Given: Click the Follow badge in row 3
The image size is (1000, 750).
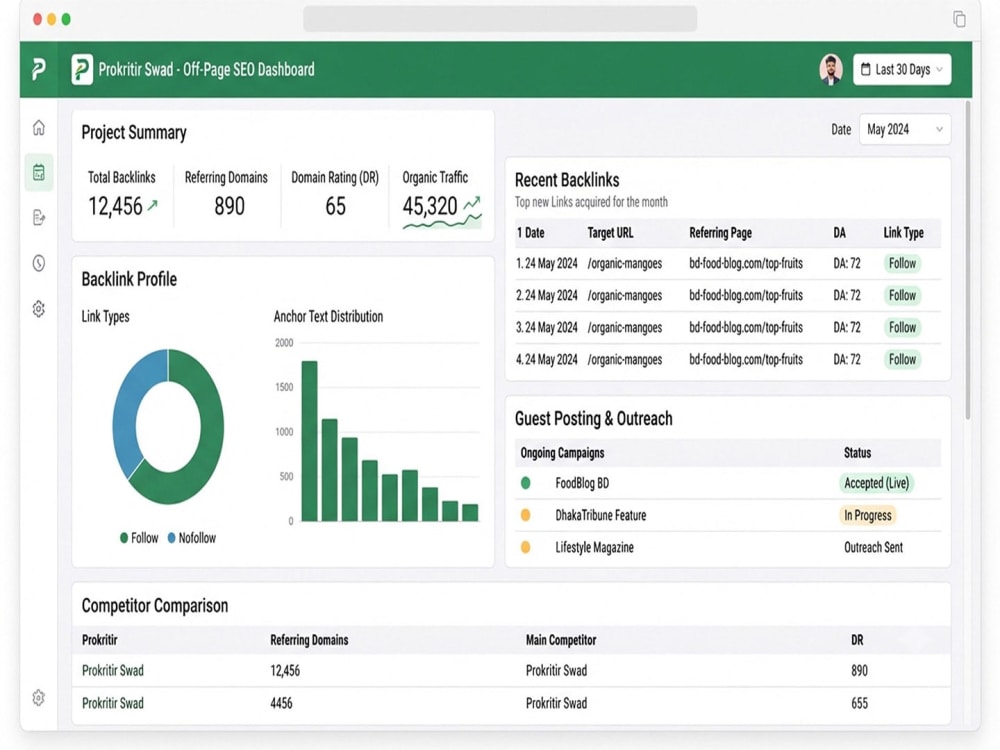Looking at the screenshot, I should [x=902, y=327].
